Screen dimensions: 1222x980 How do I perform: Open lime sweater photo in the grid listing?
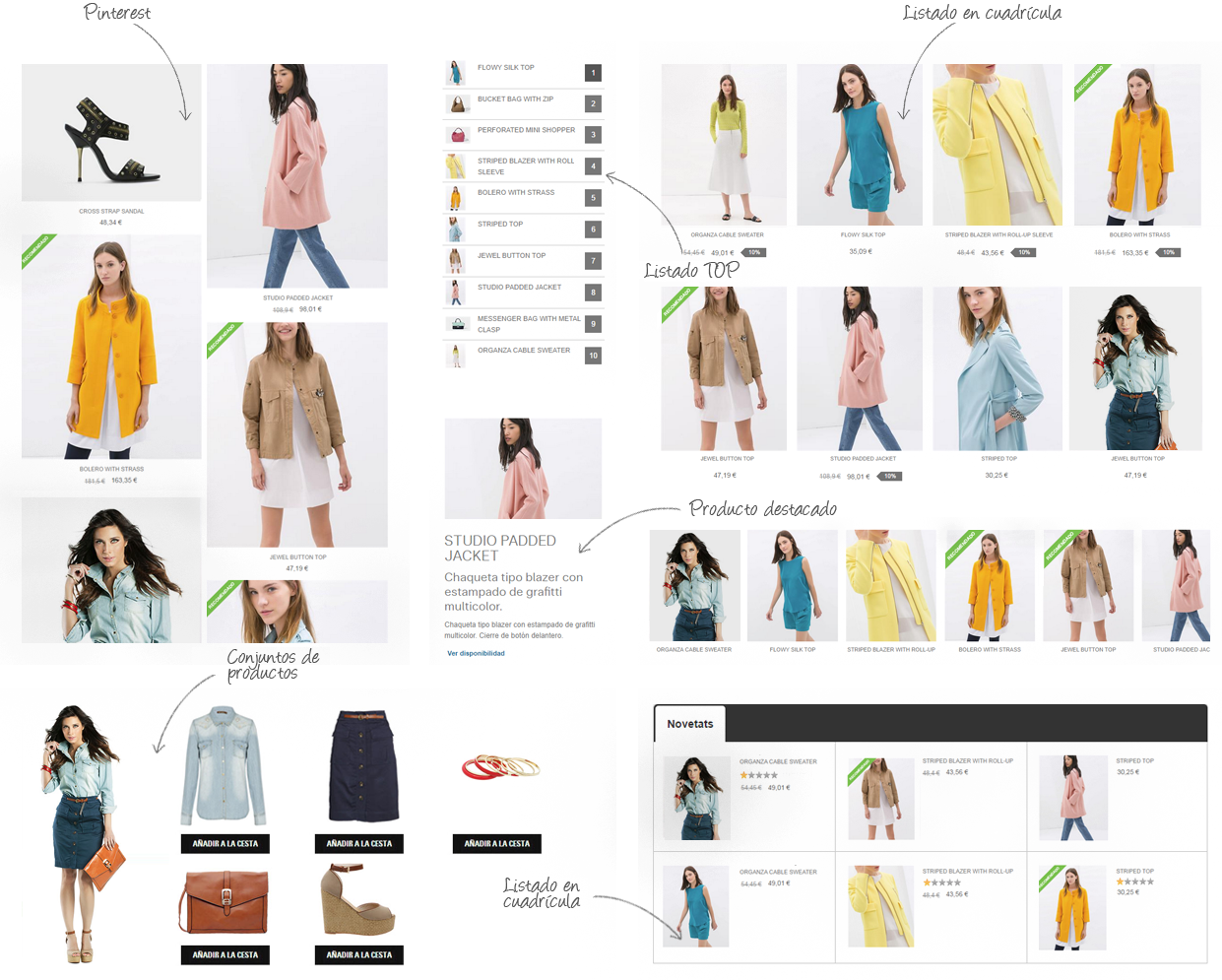tap(724, 146)
